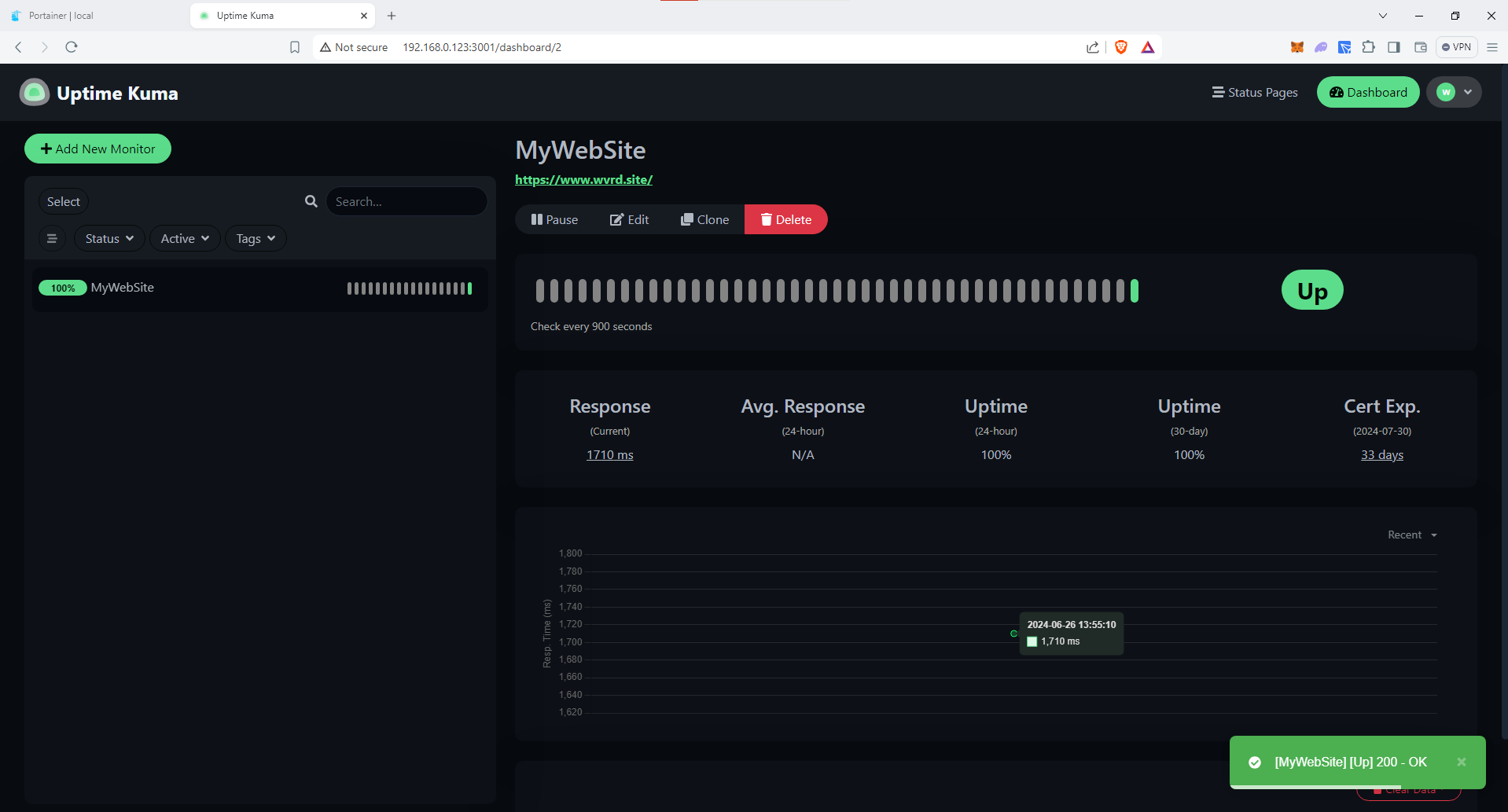Expand the Active filter dropdown
This screenshot has width=1508, height=812.
tap(185, 238)
